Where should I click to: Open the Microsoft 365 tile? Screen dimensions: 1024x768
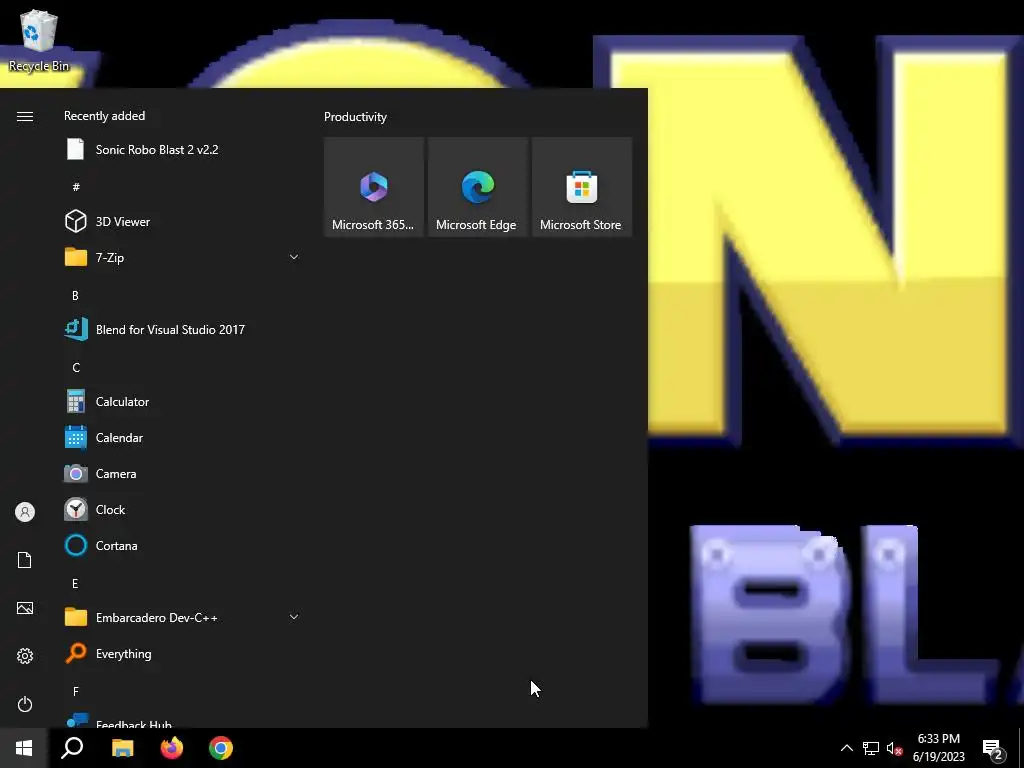tap(374, 187)
